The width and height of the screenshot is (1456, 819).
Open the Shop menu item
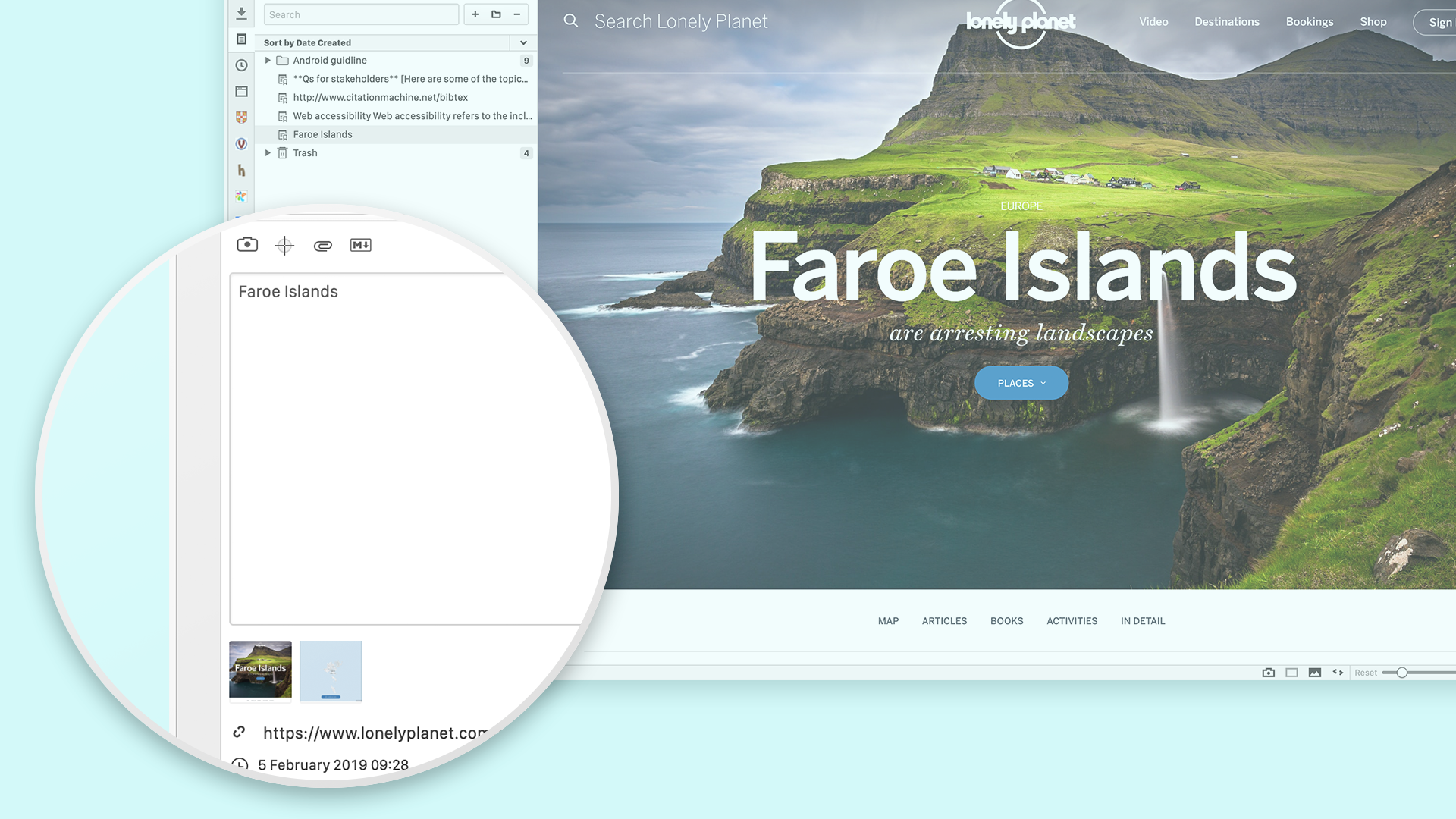pos(1373,22)
